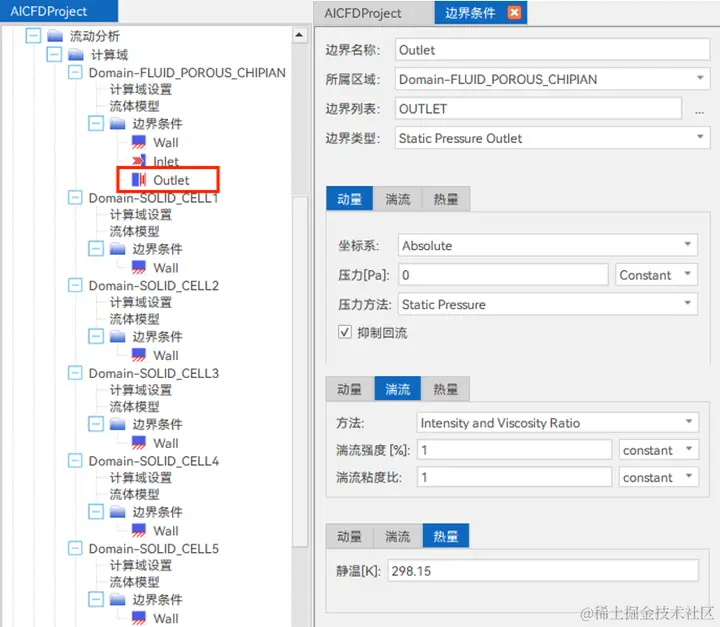720x627 pixels.
Task: Collapse the Domain-SOLID_CELL3 node
Action: click(75, 373)
